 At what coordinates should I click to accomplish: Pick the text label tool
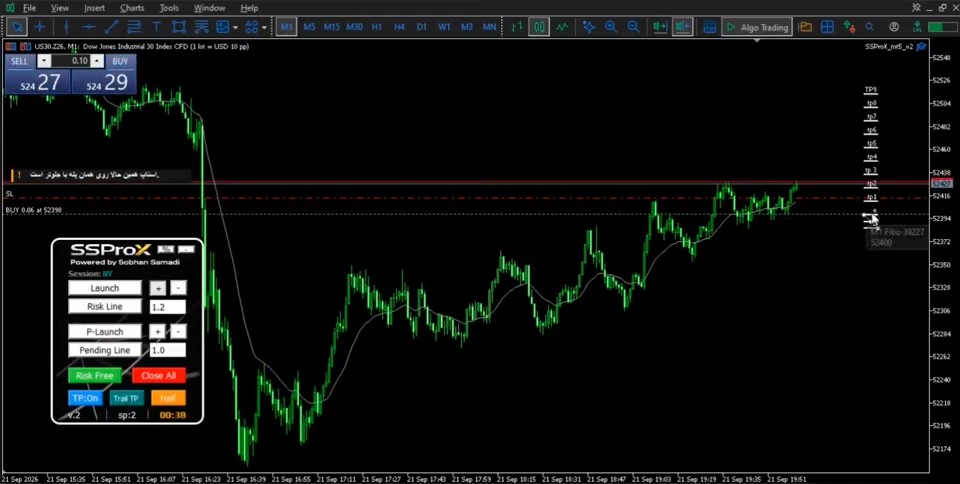(x=156, y=27)
